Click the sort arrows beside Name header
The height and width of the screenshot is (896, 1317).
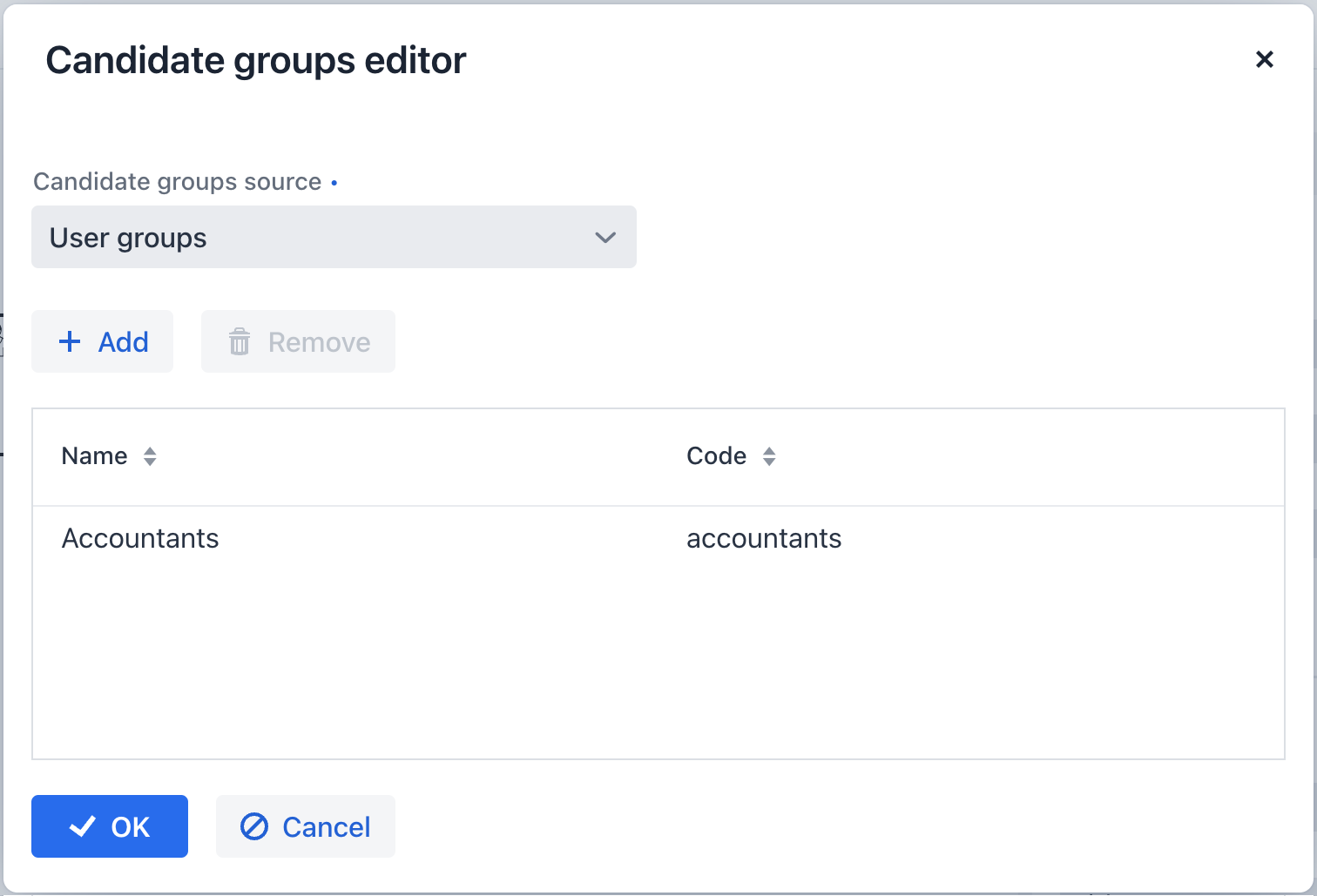point(149,456)
